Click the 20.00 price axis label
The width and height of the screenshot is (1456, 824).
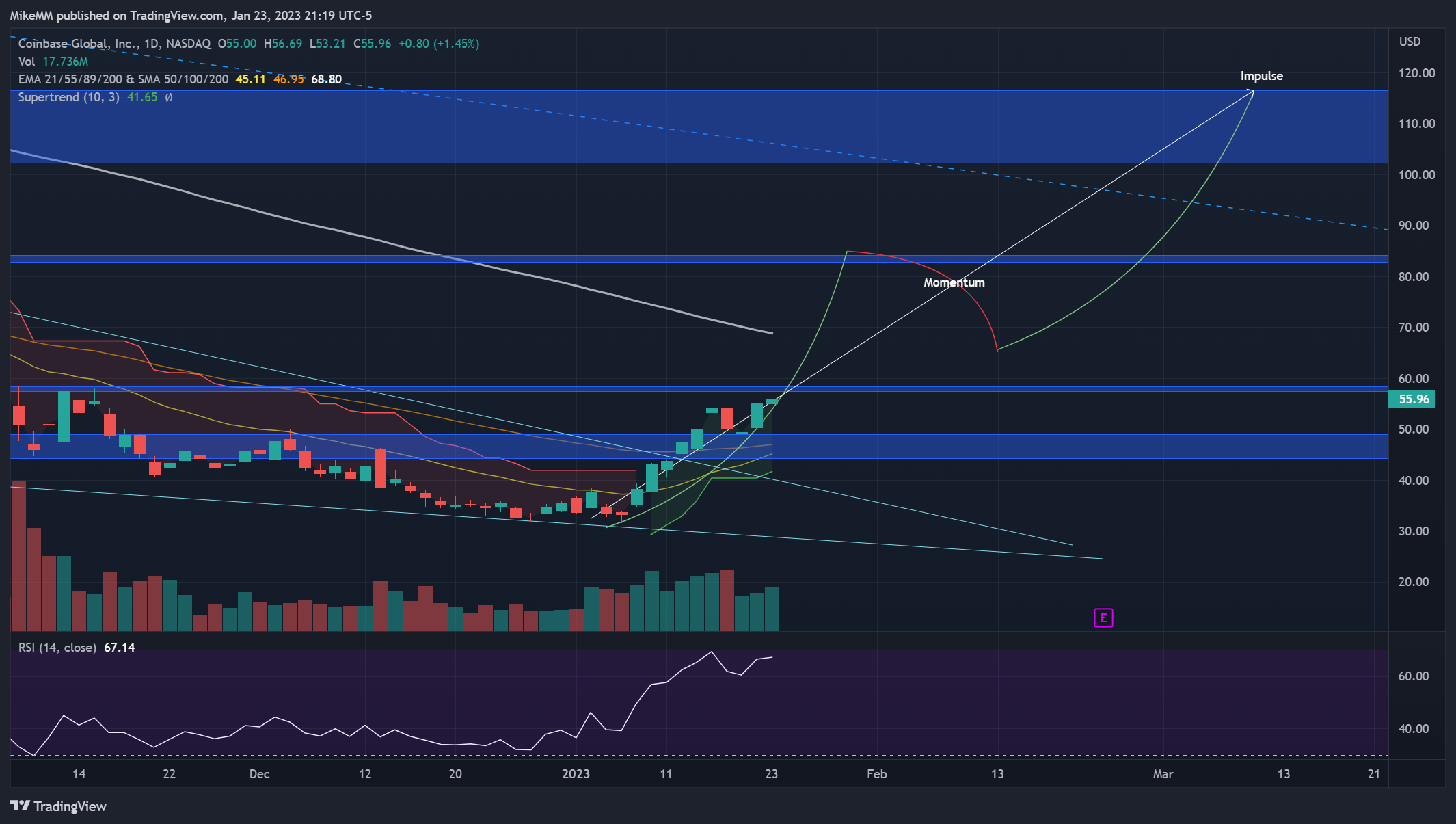tap(1414, 582)
